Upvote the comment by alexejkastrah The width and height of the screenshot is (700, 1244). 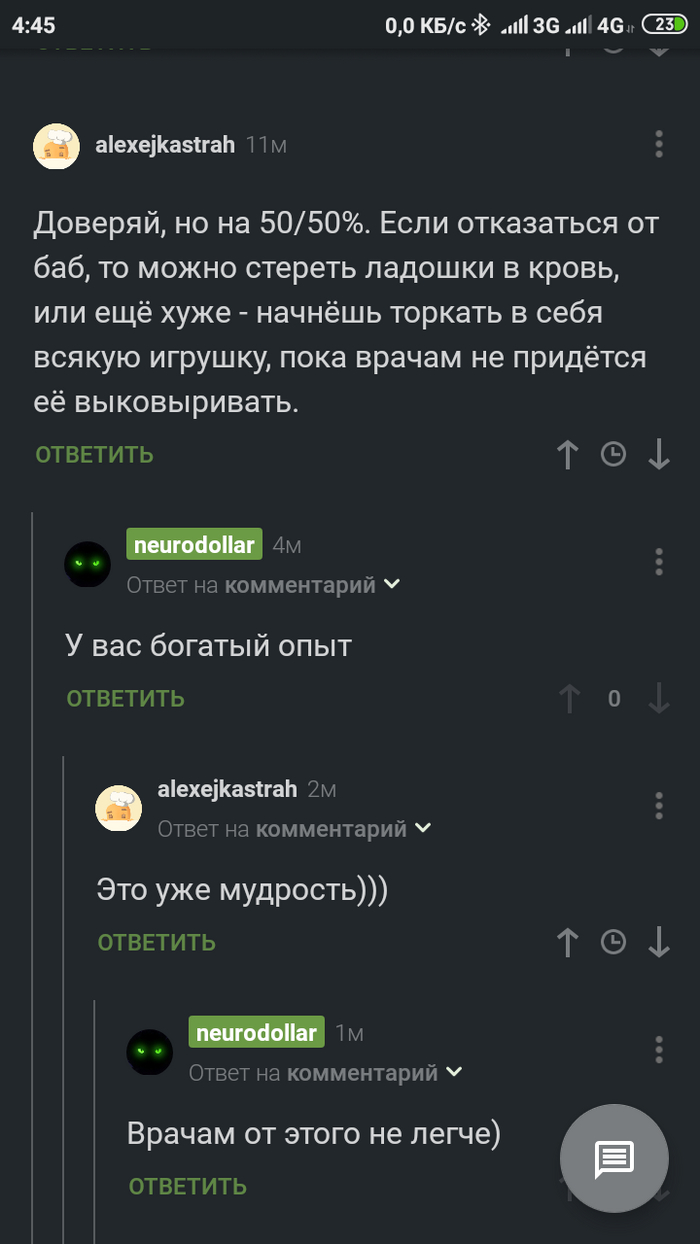point(567,454)
